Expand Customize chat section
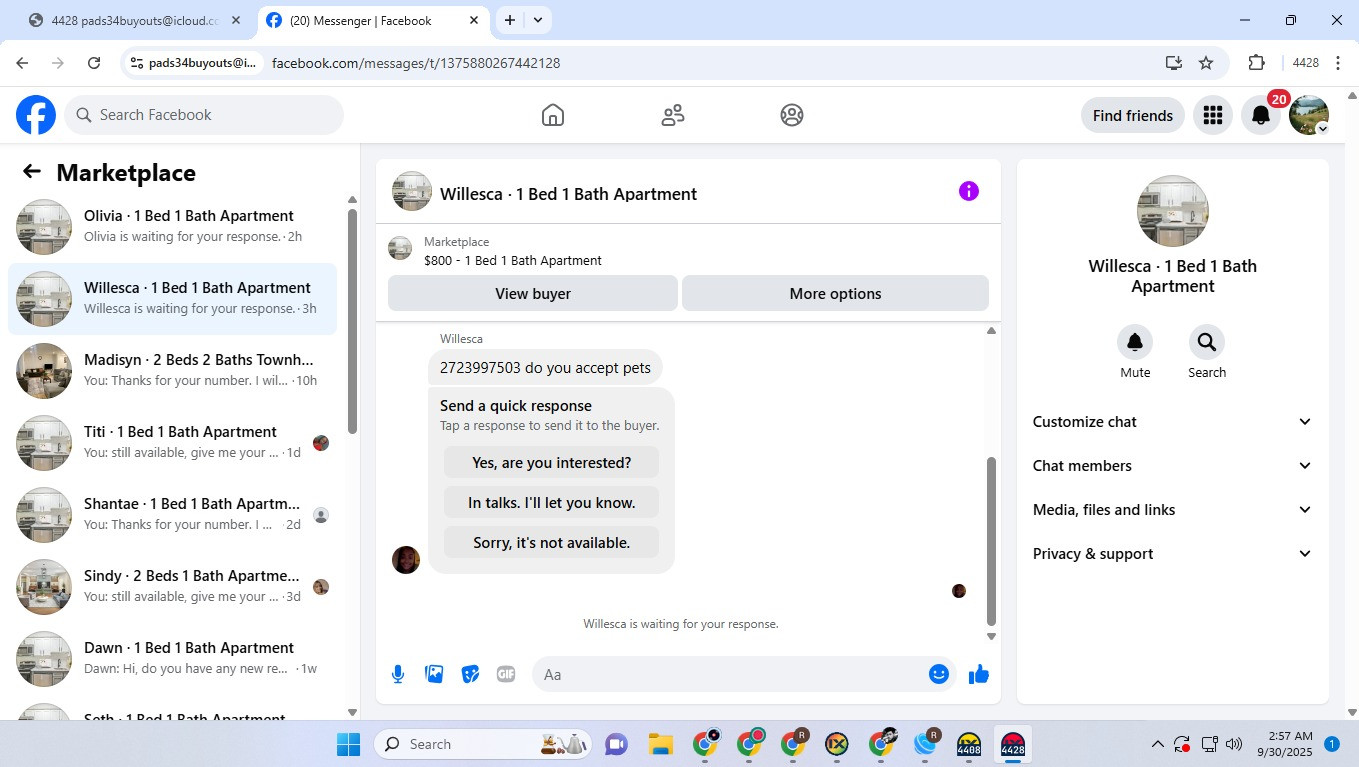The image size is (1359, 767). click(x=1173, y=422)
